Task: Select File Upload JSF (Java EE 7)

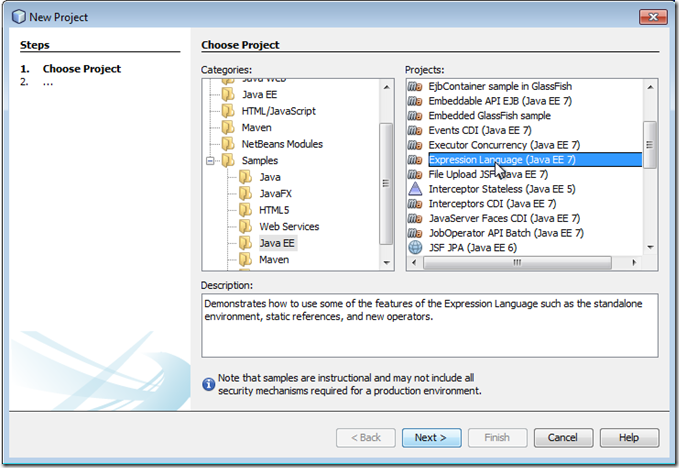Action: click(x=488, y=174)
